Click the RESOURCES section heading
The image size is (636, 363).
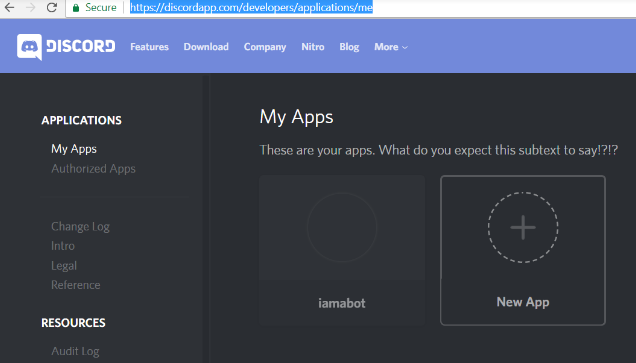pyautogui.click(x=73, y=323)
